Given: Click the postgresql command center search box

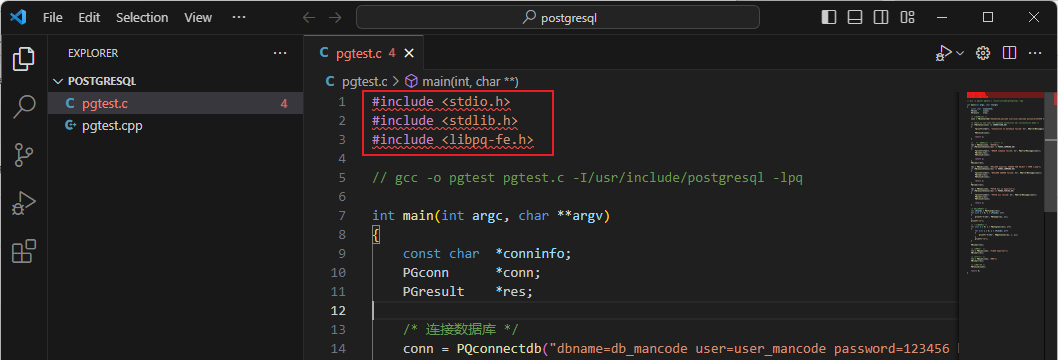Looking at the screenshot, I should click(558, 18).
